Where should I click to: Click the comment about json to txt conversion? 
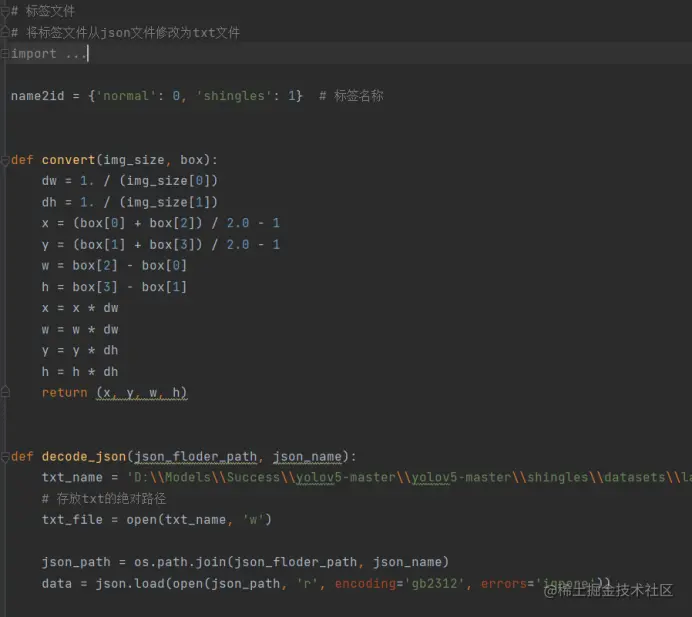(125, 32)
